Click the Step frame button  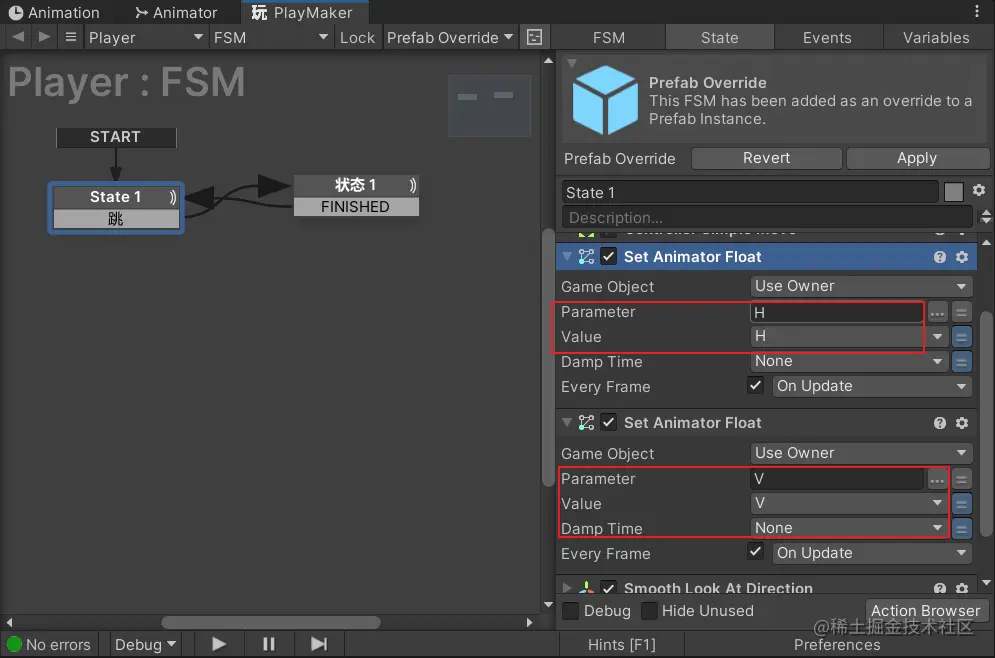click(x=319, y=644)
